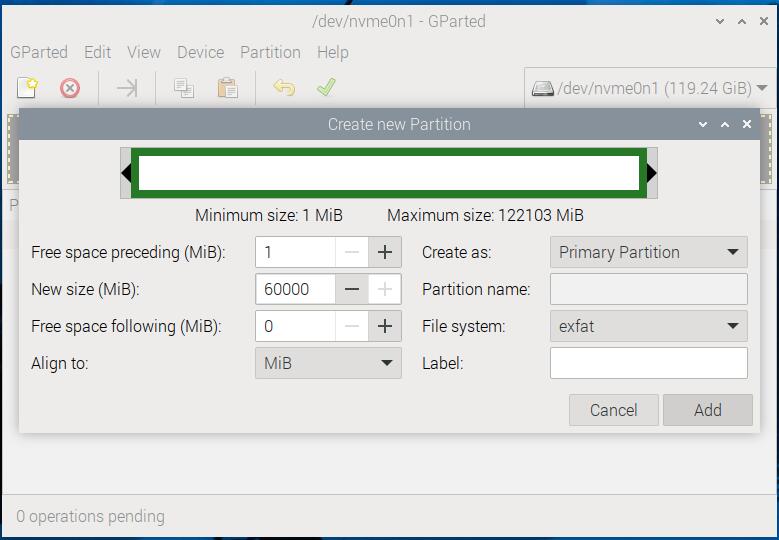Click the New partition toolbar icon
The height and width of the screenshot is (540, 779).
[27, 88]
